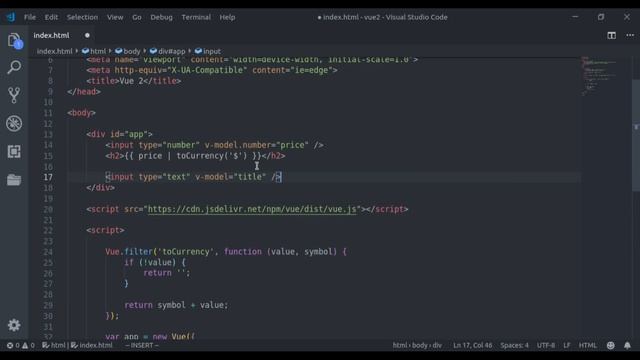
Task: Change encoding via UTF-8 status item
Action: click(x=546, y=345)
